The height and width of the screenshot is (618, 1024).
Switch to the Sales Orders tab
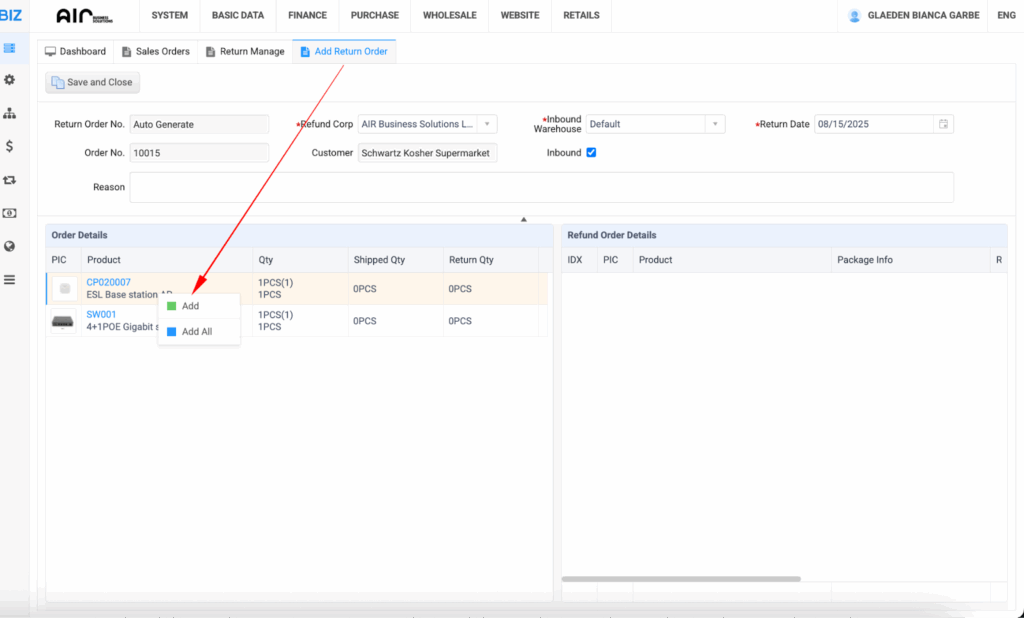[156, 51]
